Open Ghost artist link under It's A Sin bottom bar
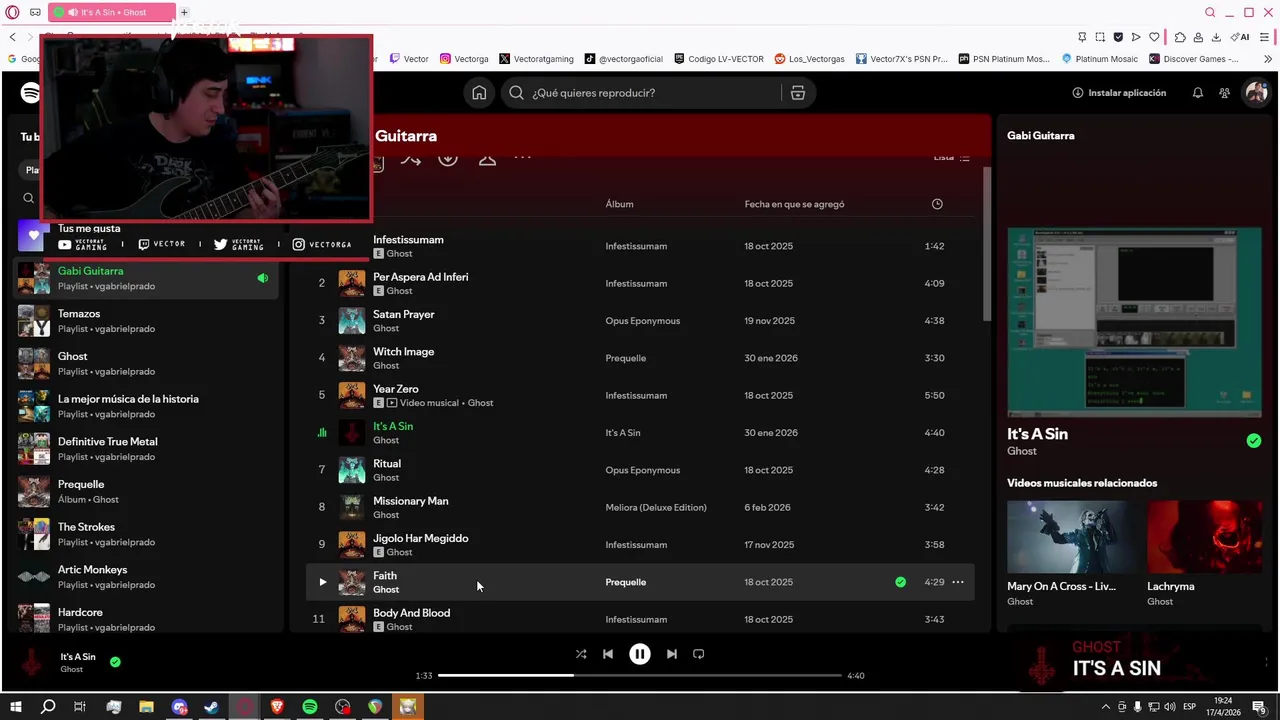 point(72,670)
